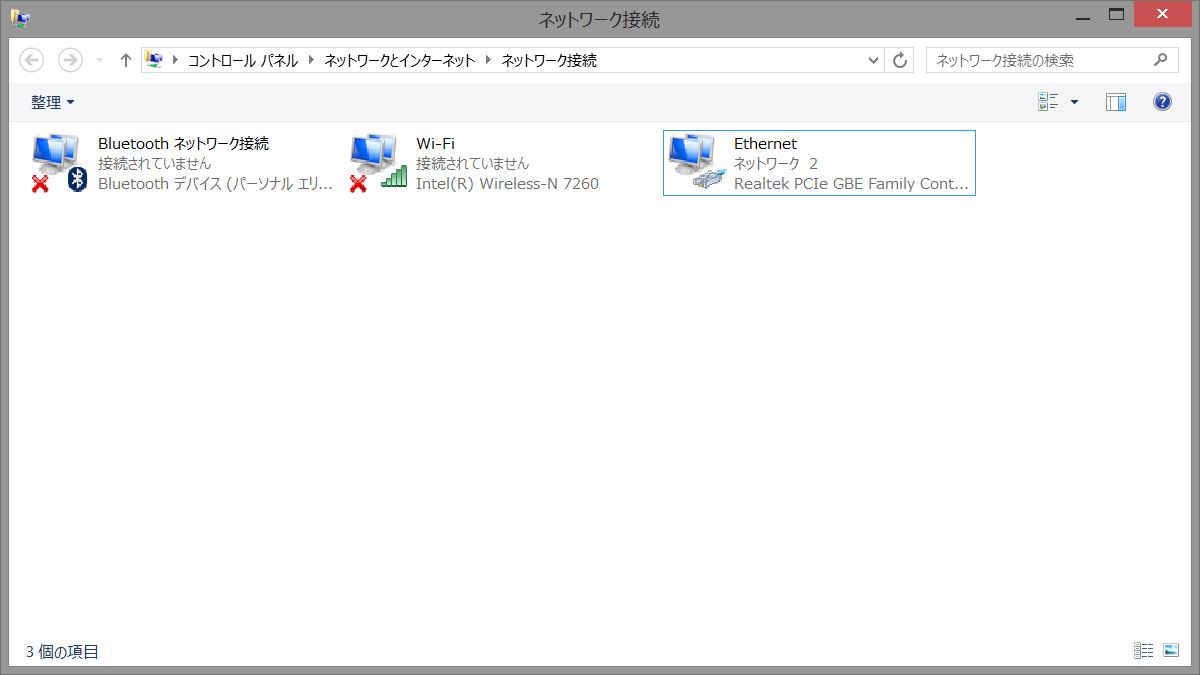Go up one folder level

[x=125, y=60]
